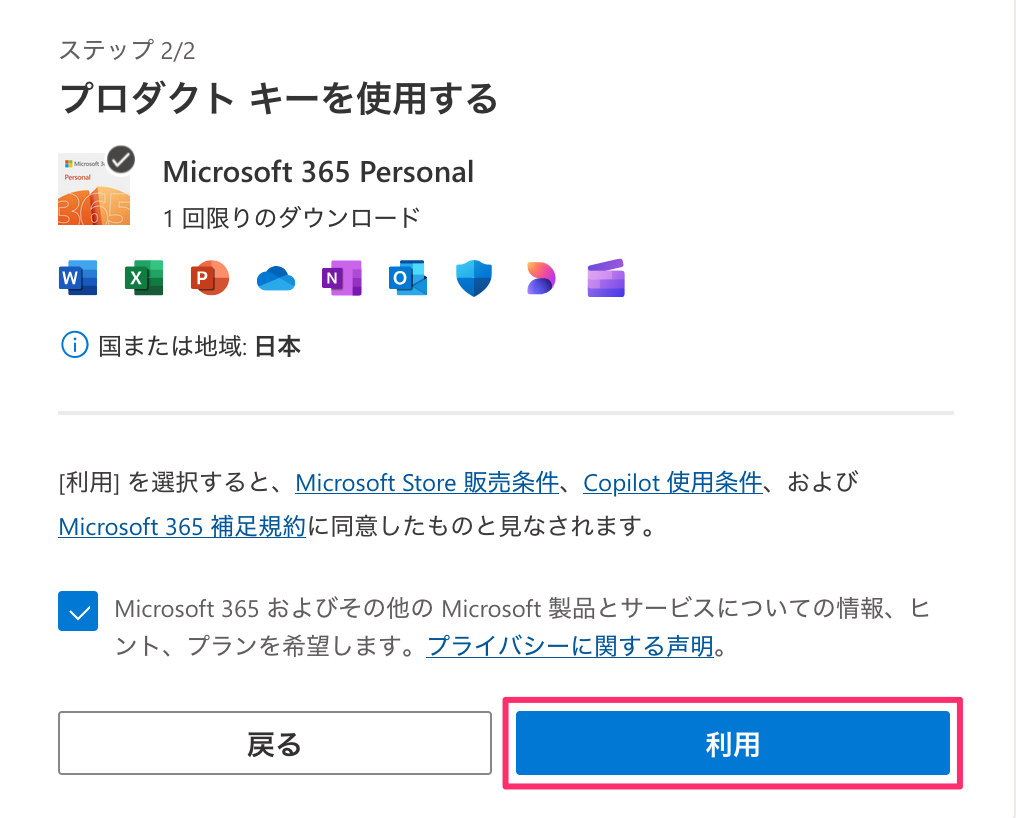Click the Microsoft Defender shield icon
The width and height of the screenshot is (1016, 818).
(x=474, y=278)
